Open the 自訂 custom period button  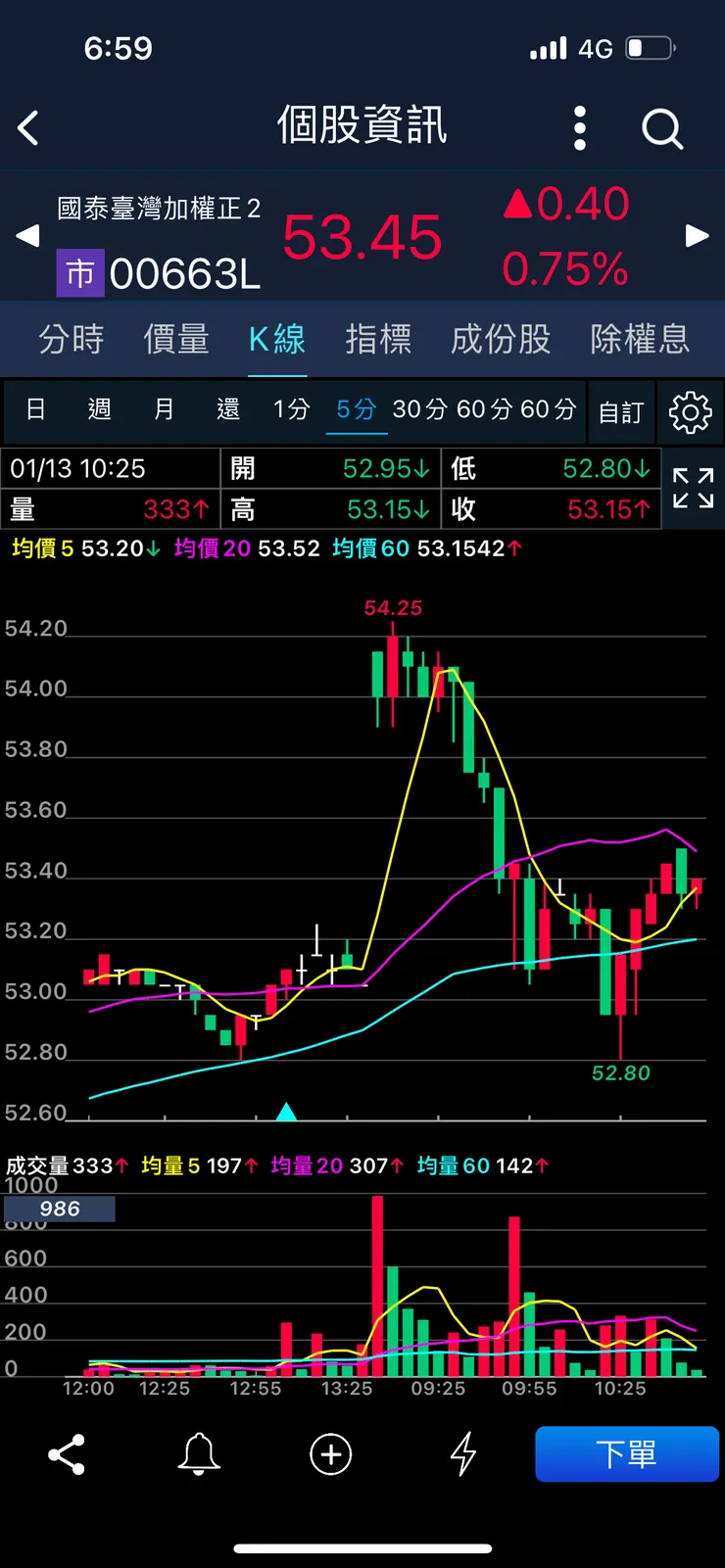[x=621, y=412]
